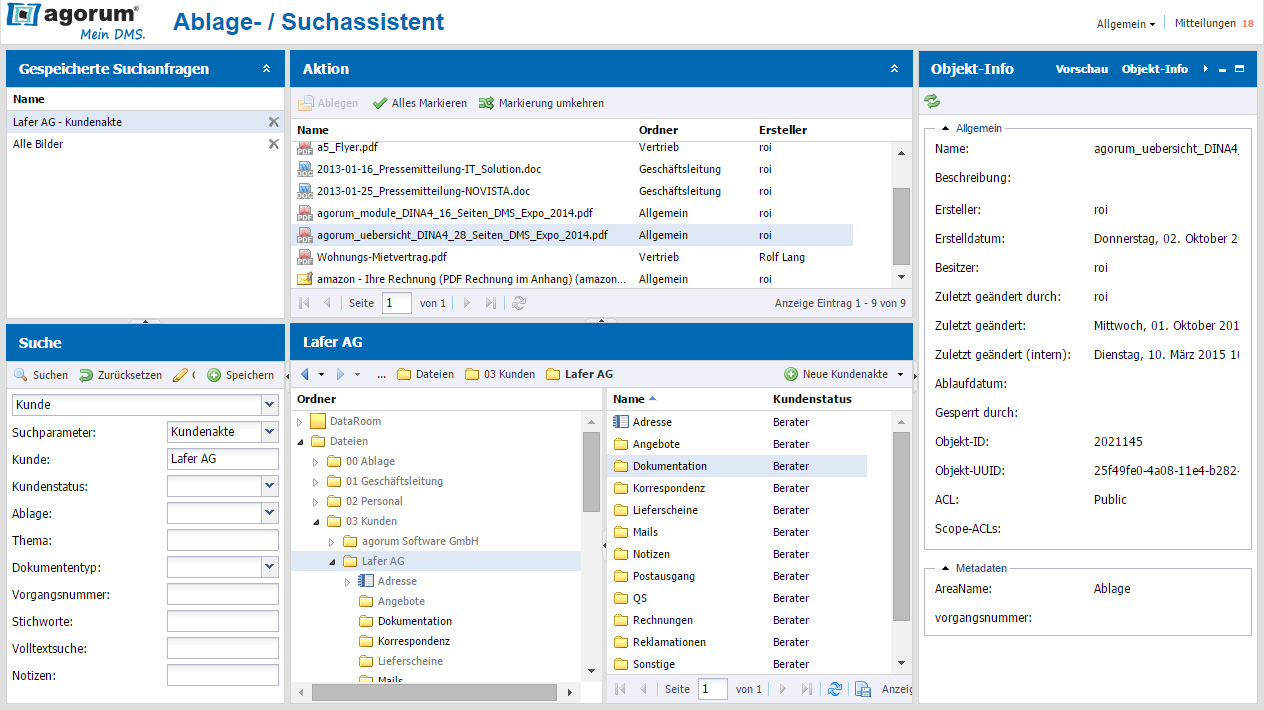Image resolution: width=1264 pixels, height=710 pixels.
Task: Open the Kundenstatus dropdown
Action: (x=269, y=485)
